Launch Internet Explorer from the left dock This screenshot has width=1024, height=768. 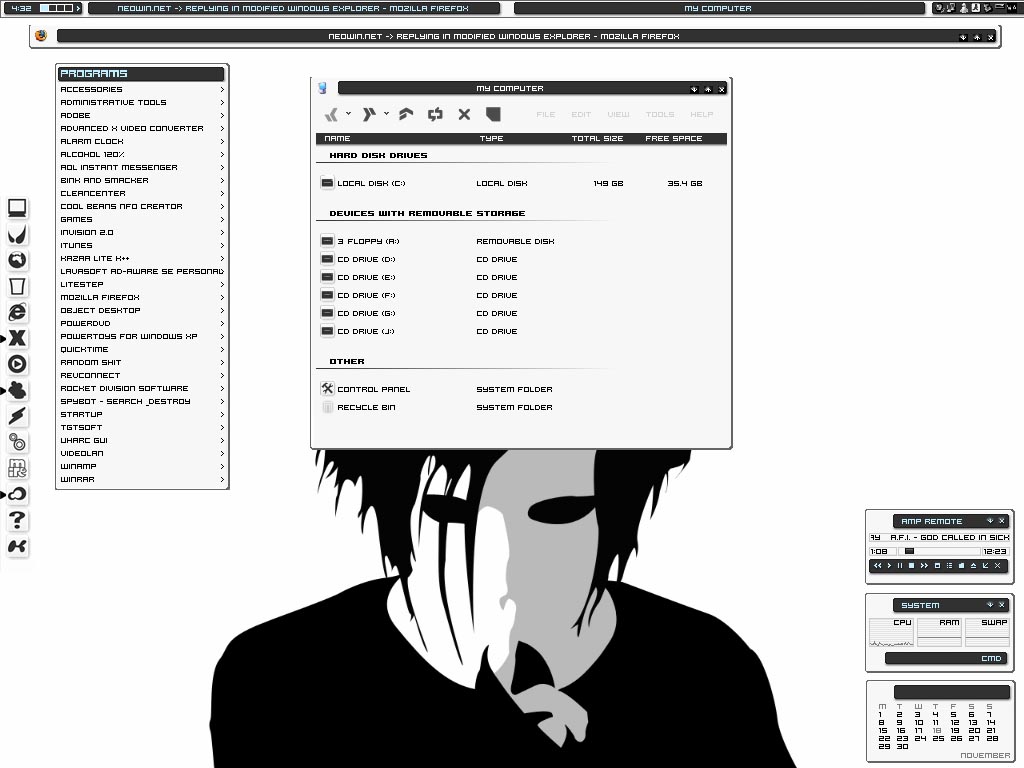18,312
